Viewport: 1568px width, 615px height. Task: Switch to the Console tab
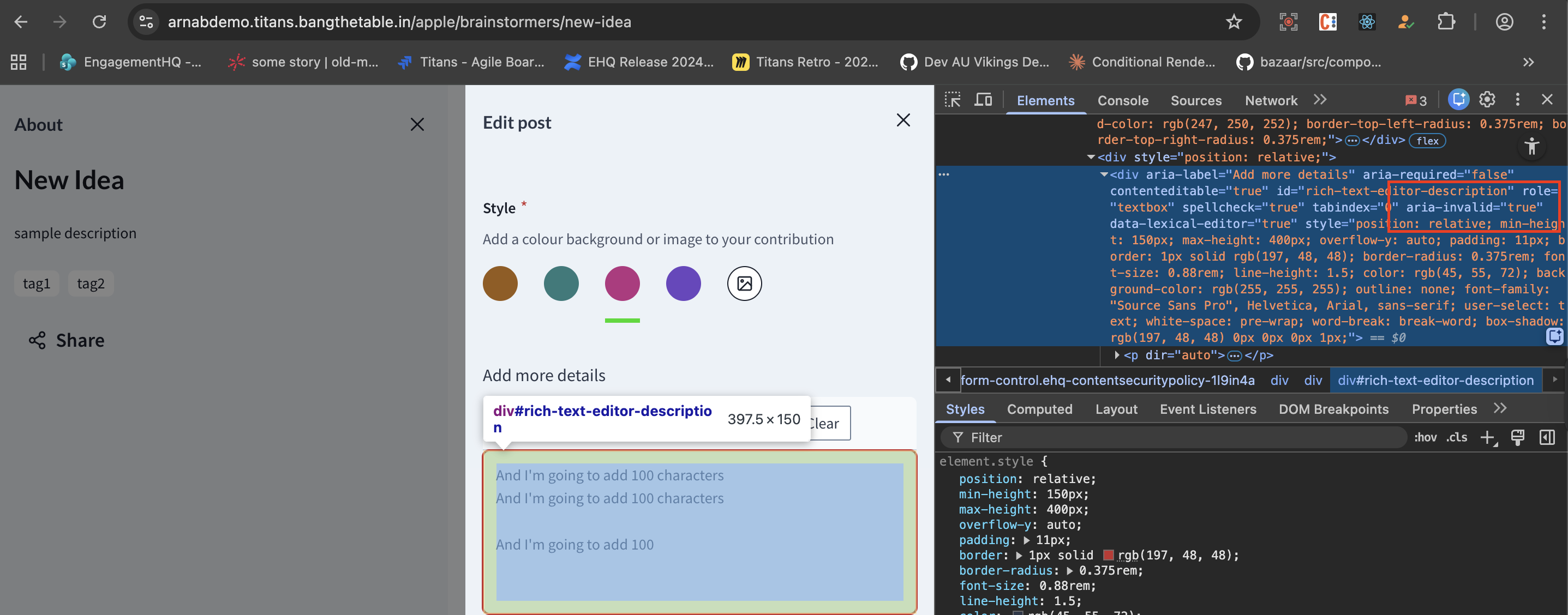pyautogui.click(x=1122, y=101)
